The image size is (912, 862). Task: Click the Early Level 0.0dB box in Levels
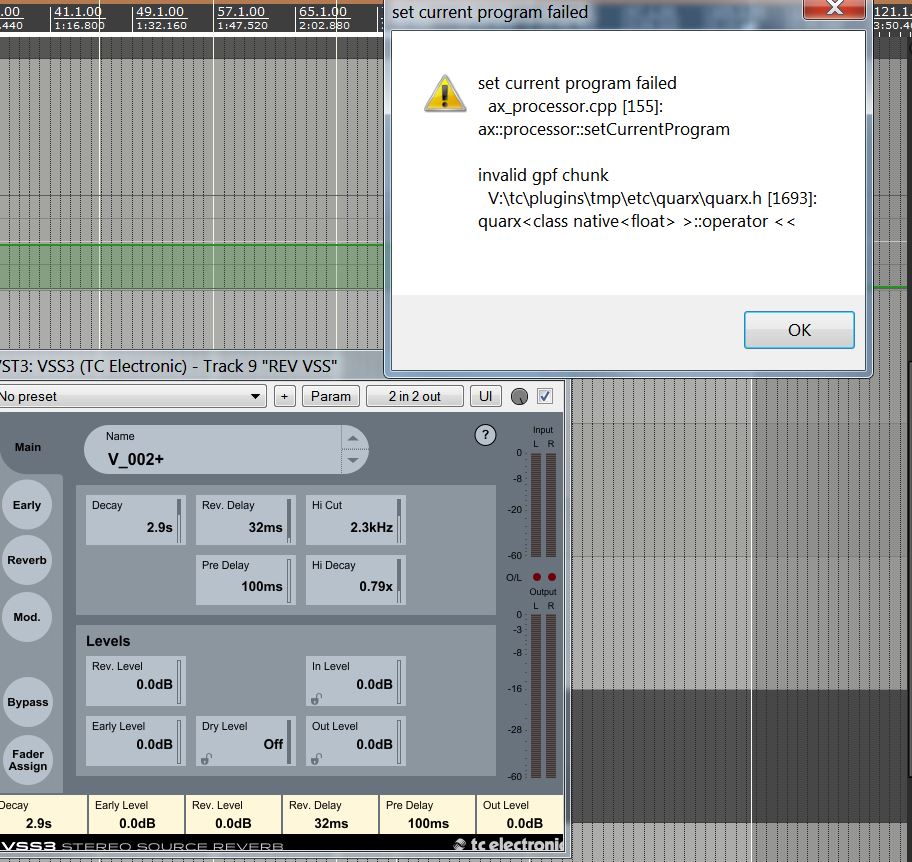pyautogui.click(x=136, y=741)
